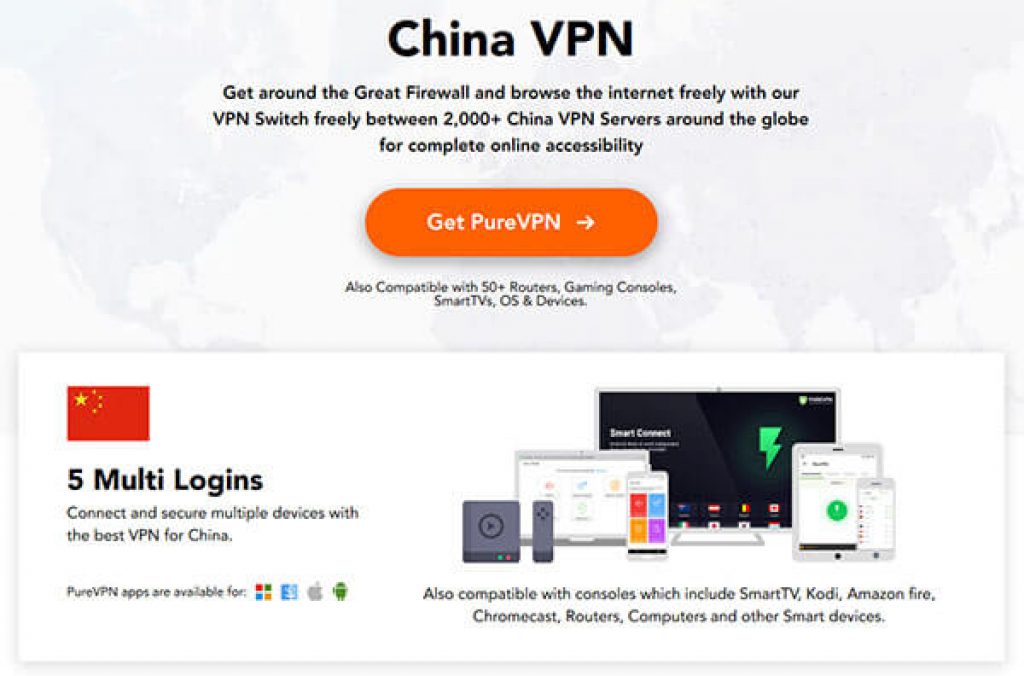Click the China flag image
Viewport: 1024px width, 676px height.
(108, 413)
